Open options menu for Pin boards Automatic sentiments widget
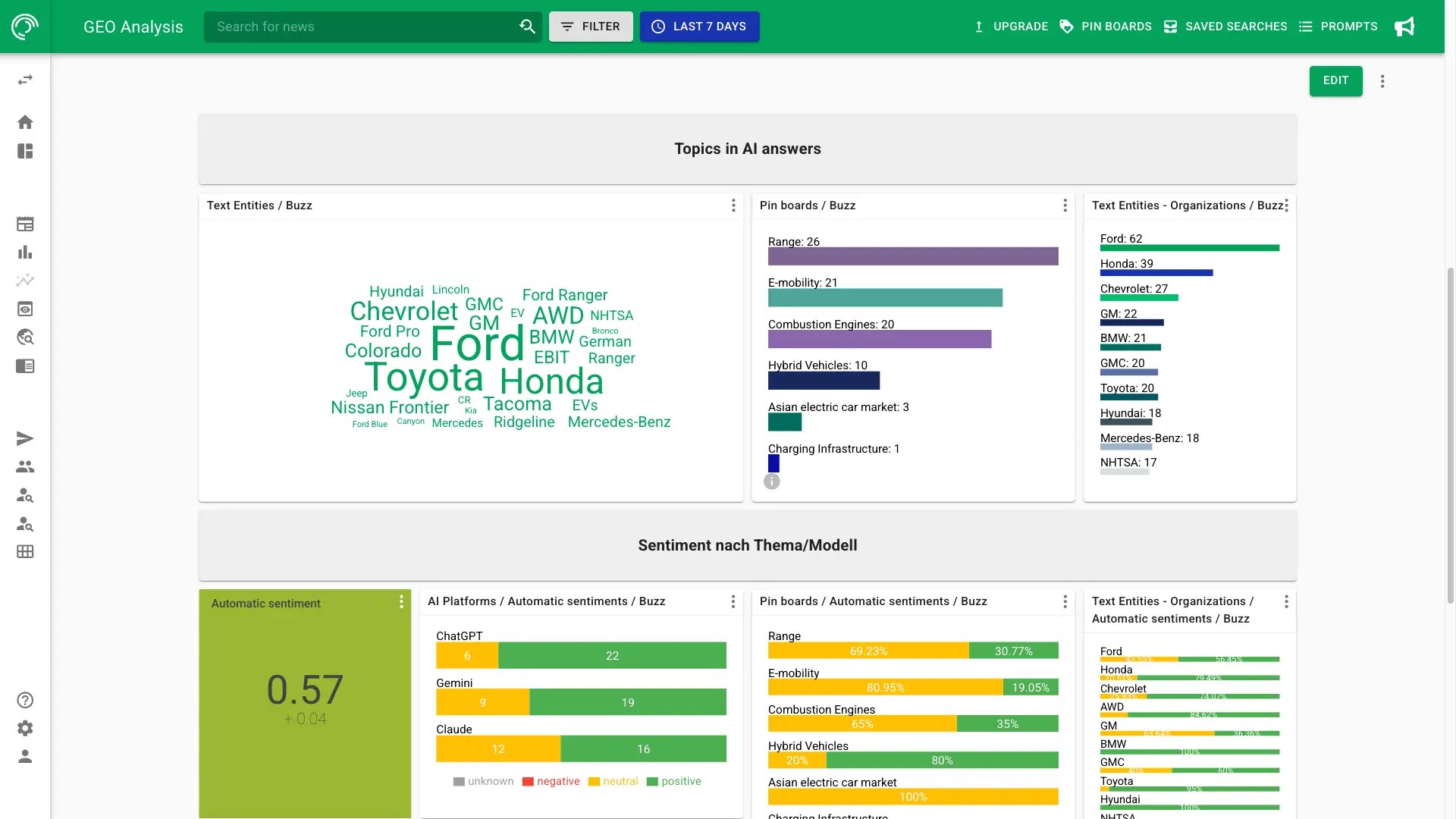The image size is (1456, 819). pos(1065,601)
